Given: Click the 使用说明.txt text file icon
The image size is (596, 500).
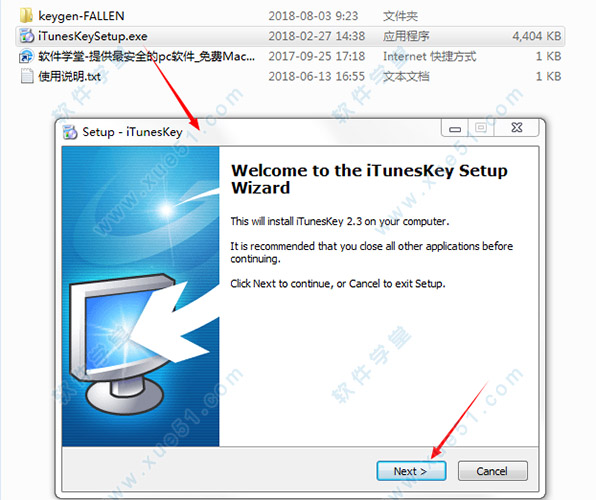Looking at the screenshot, I should click(27, 76).
